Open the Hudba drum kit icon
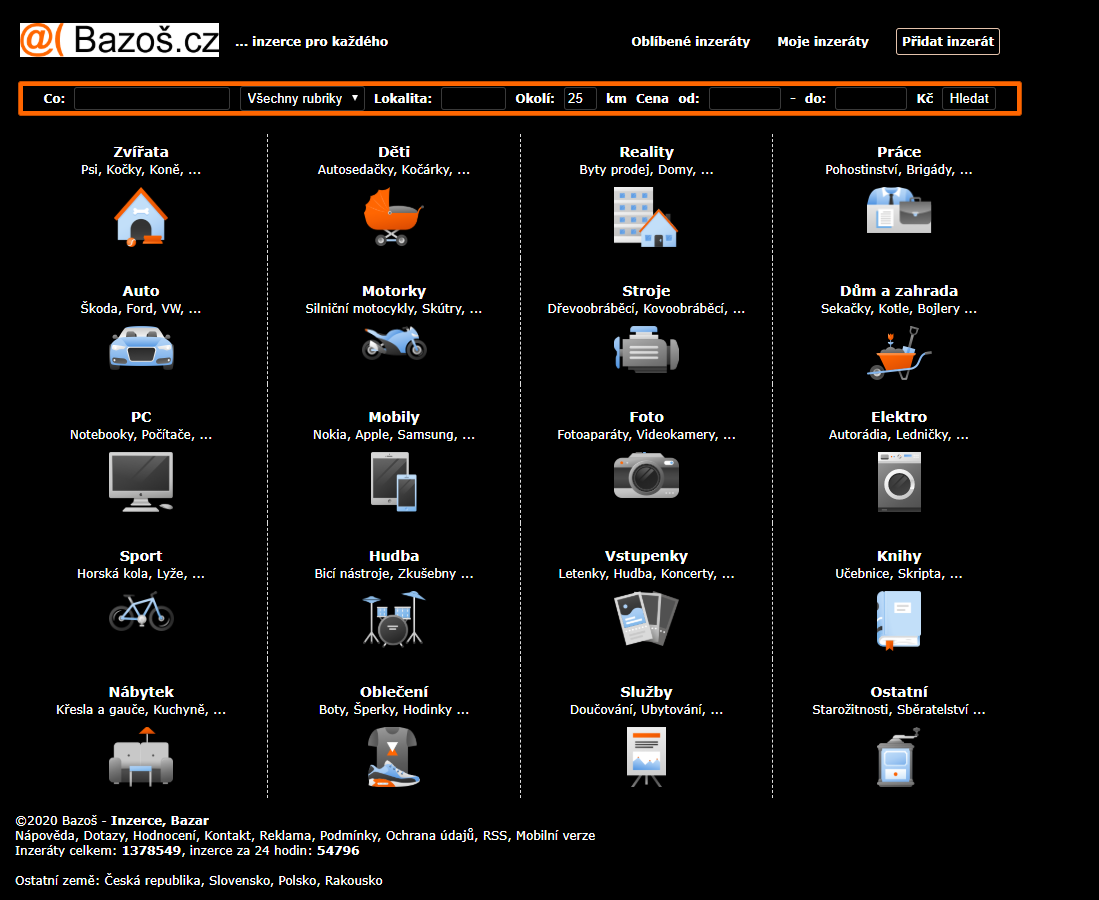The image size is (1099, 900). pyautogui.click(x=394, y=618)
